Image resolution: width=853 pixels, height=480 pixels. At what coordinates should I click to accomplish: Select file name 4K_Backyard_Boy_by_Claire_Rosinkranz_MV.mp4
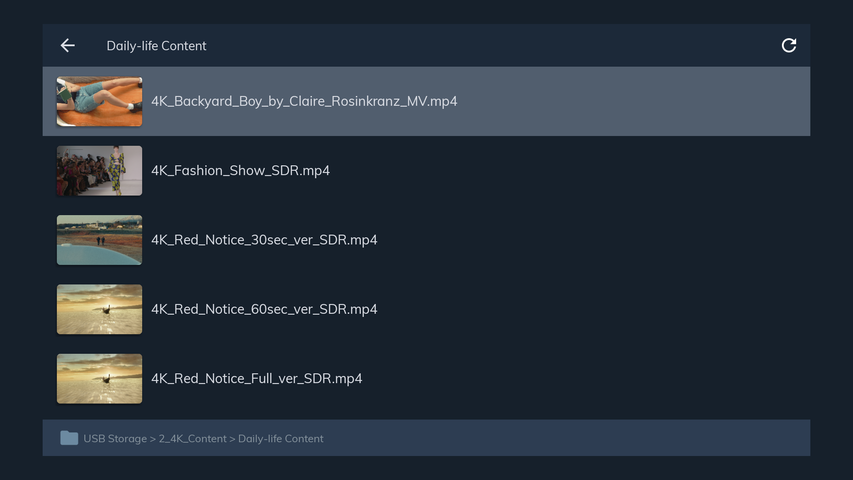point(304,101)
